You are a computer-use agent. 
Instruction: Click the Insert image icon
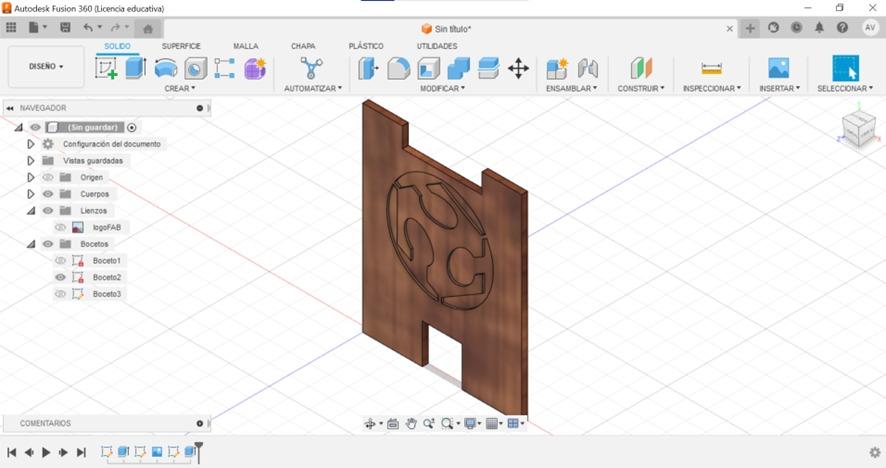[779, 68]
